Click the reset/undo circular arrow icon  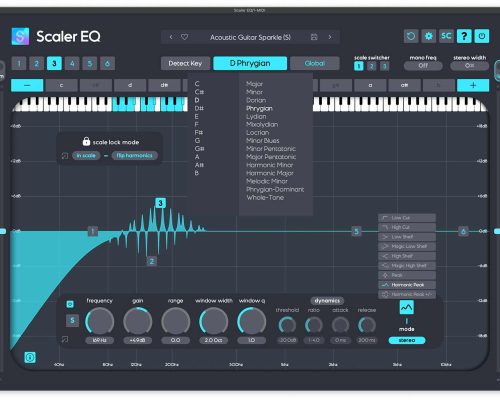(x=411, y=36)
